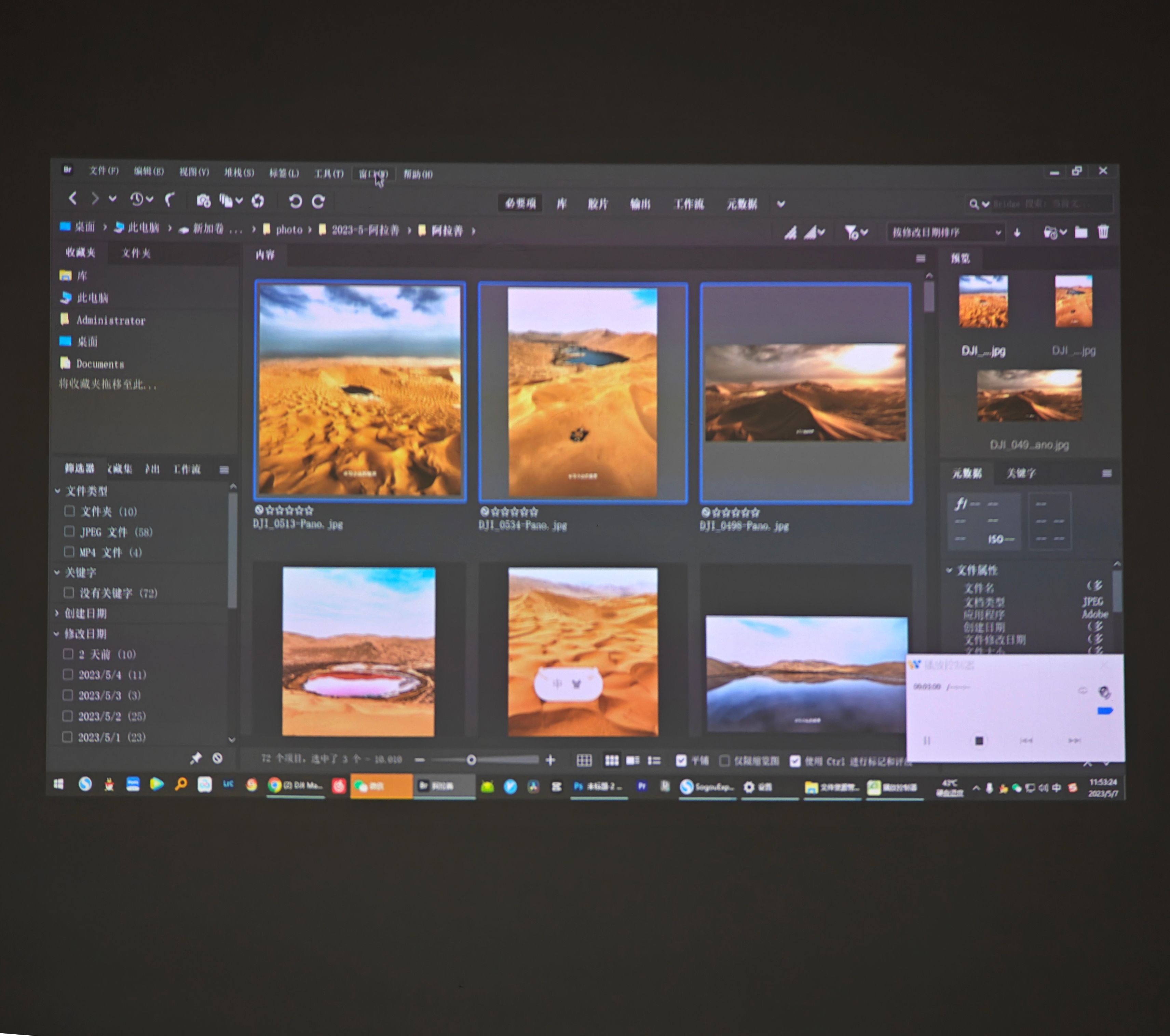Click the get photos from camera icon
Image resolution: width=1170 pixels, height=1036 pixels.
203,200
